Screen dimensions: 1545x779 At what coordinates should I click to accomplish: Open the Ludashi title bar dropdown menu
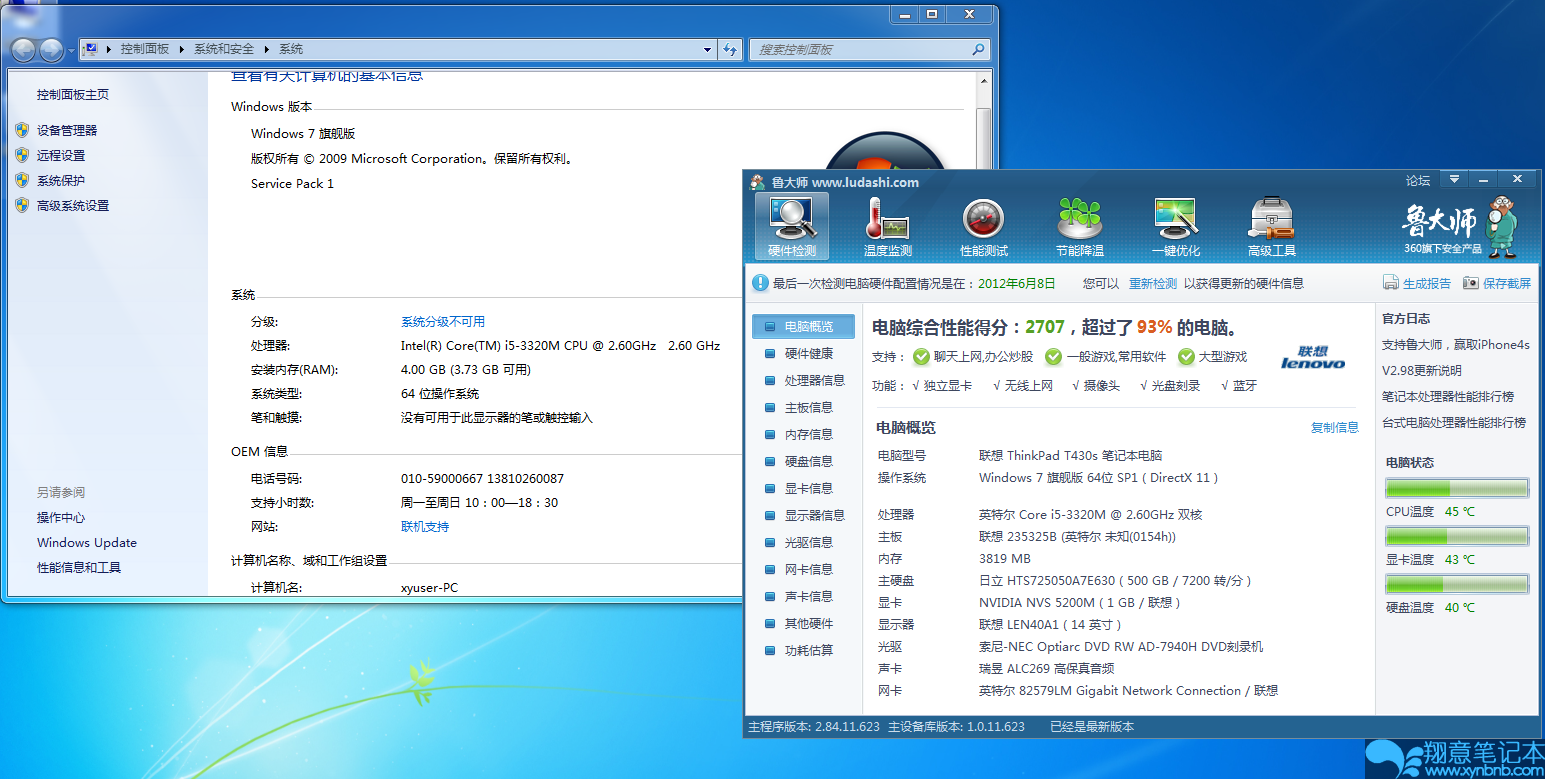pos(1454,180)
